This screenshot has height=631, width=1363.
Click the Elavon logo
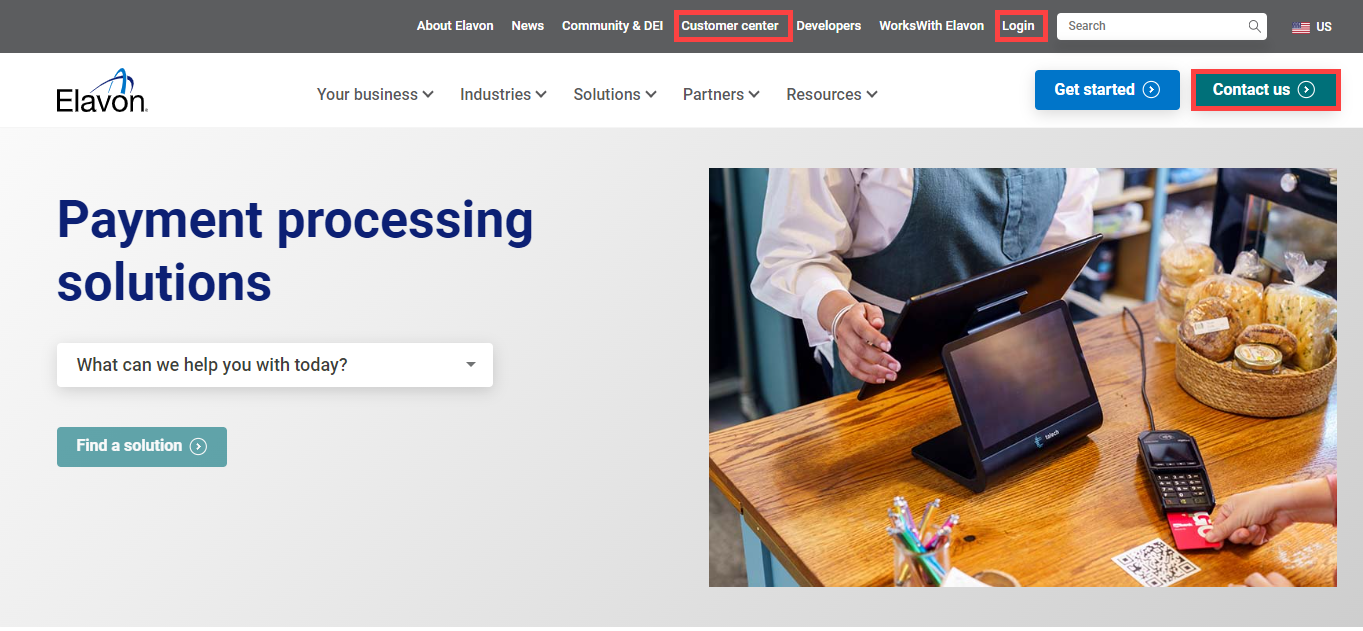102,90
